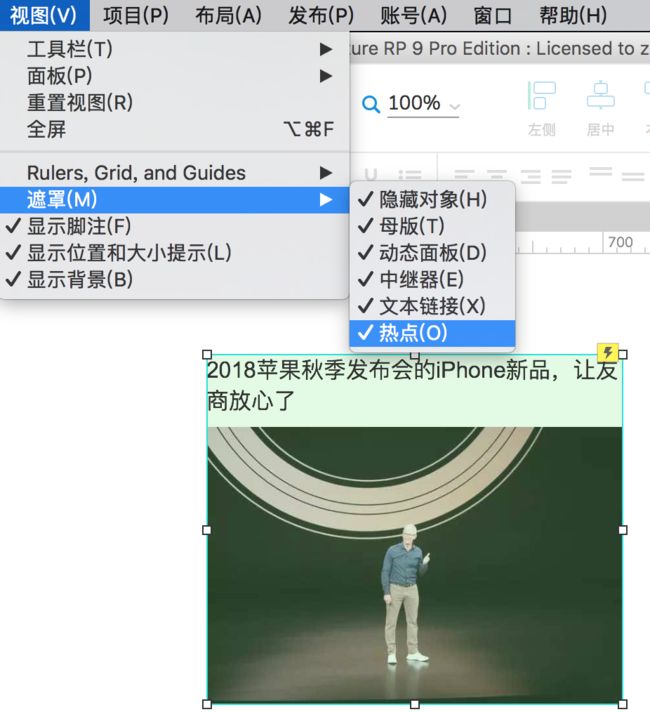Open the 发布(P) menu

[x=321, y=15]
